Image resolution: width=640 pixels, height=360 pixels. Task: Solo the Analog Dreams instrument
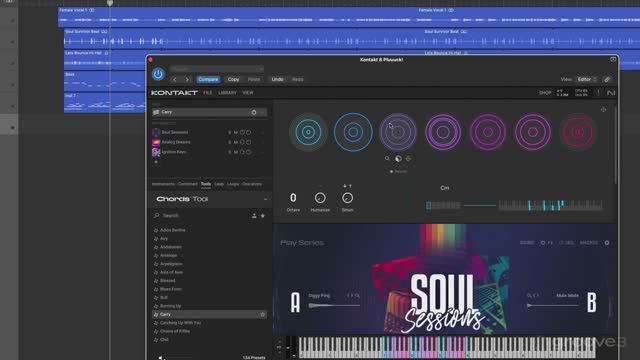point(229,142)
